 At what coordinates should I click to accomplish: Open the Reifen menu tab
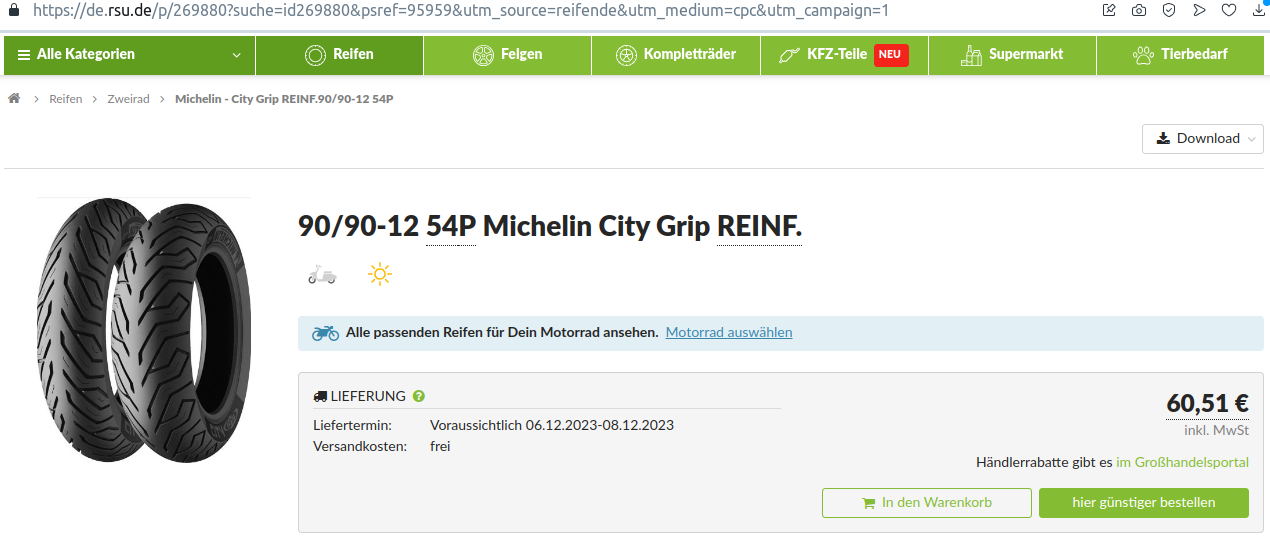(339, 55)
